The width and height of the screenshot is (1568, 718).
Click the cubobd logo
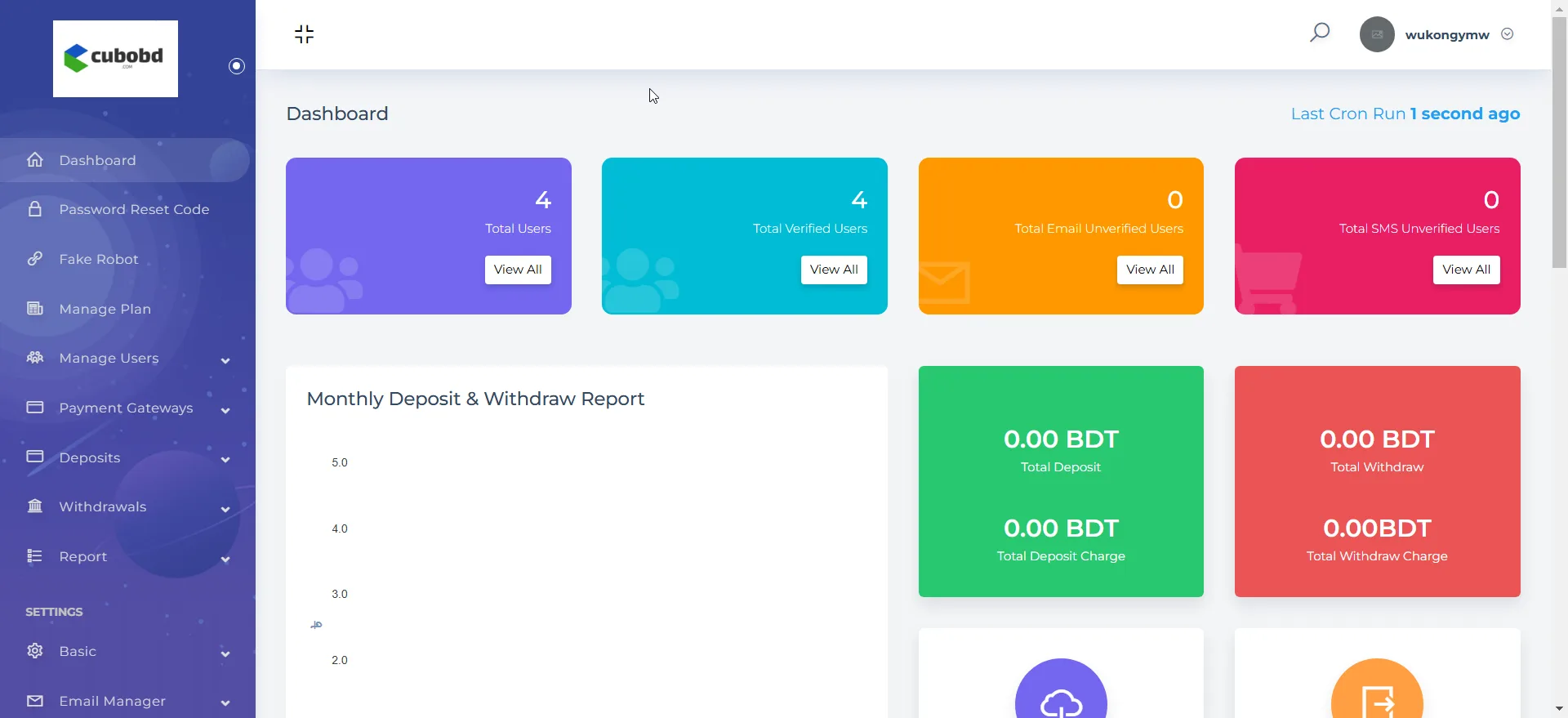(115, 59)
